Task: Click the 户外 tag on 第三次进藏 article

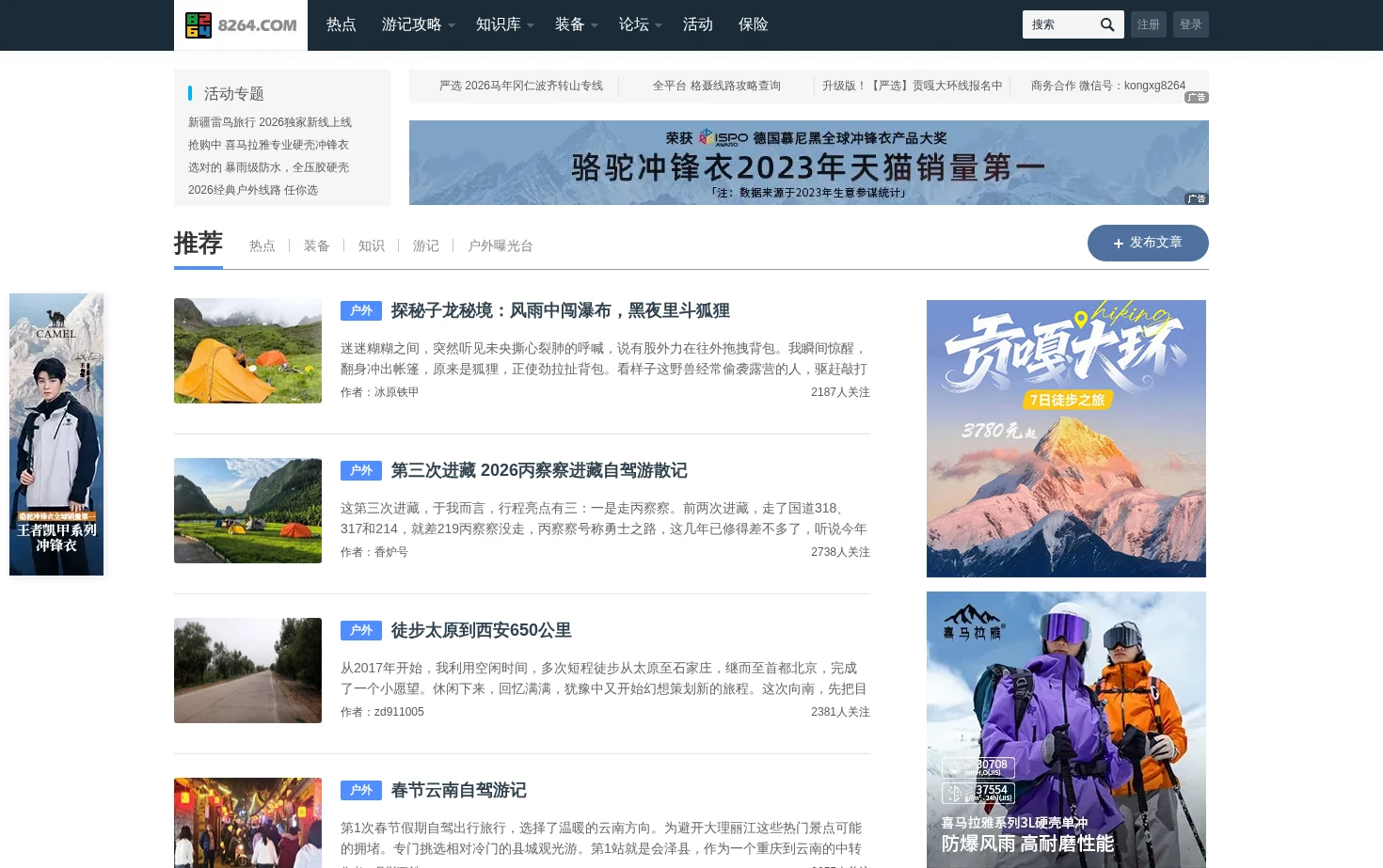Action: pos(361,470)
